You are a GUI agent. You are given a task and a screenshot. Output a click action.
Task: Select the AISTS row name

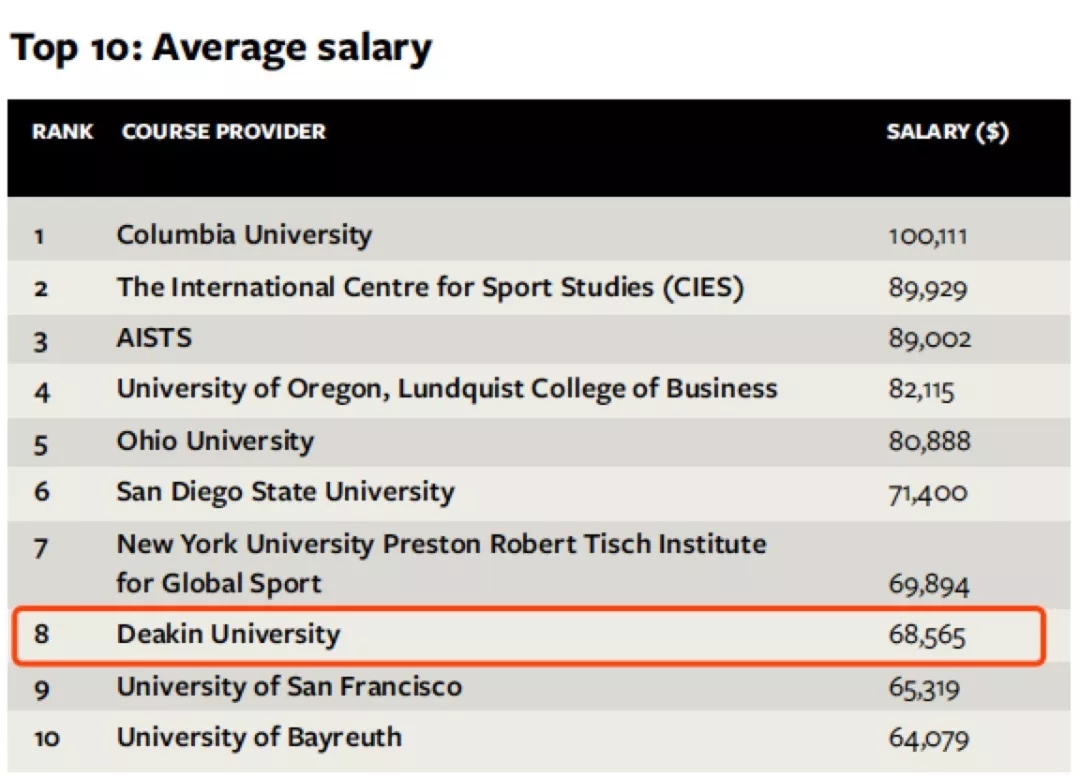[154, 338]
